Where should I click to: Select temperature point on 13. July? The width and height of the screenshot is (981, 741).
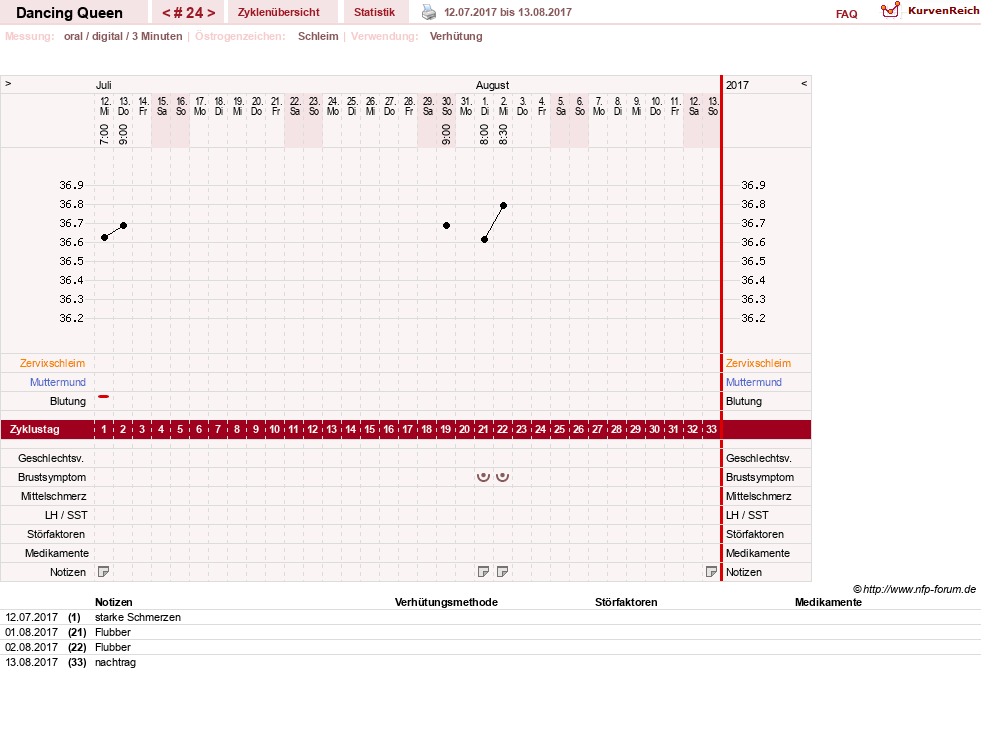click(123, 225)
